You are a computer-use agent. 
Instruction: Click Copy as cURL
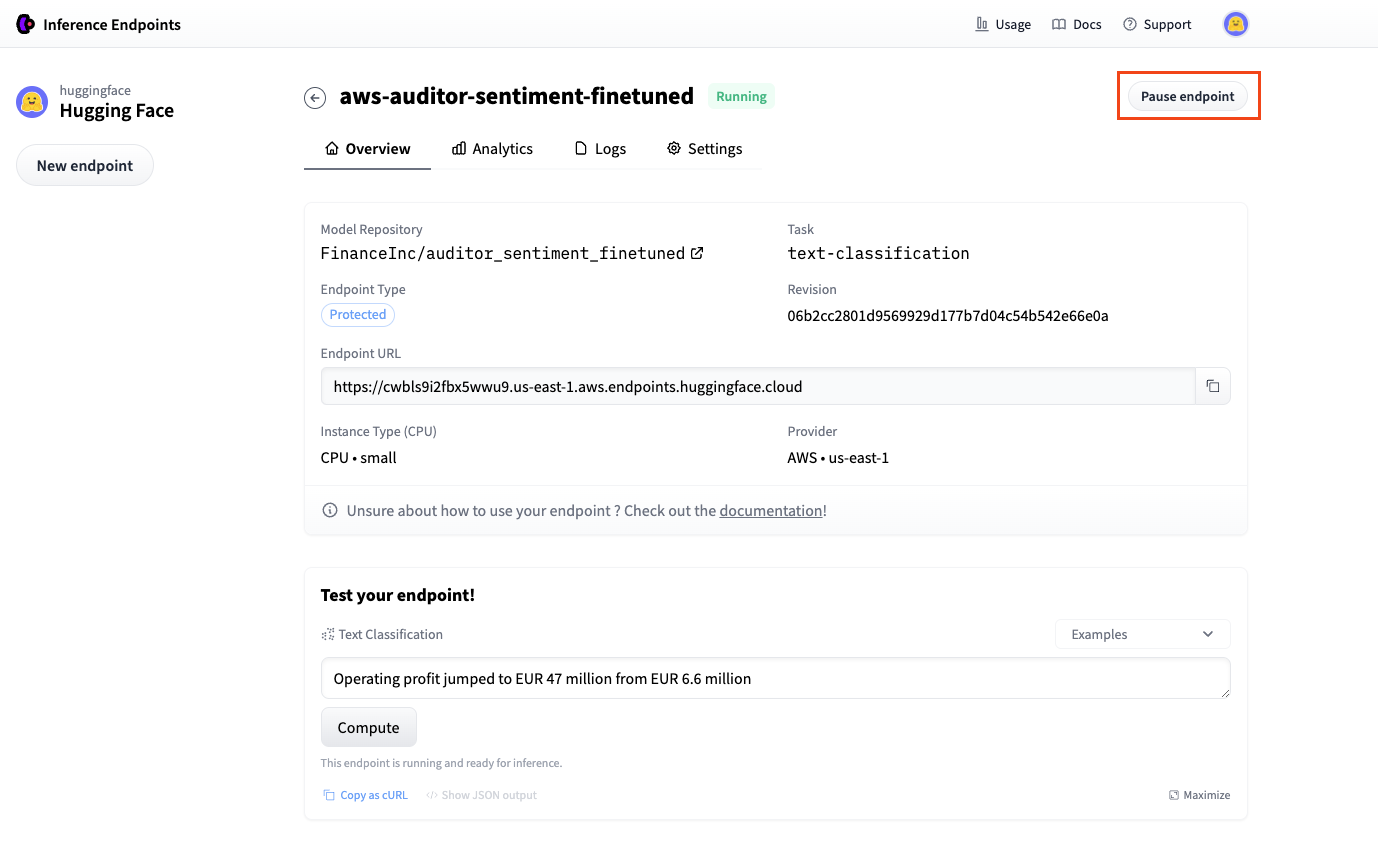(x=365, y=796)
